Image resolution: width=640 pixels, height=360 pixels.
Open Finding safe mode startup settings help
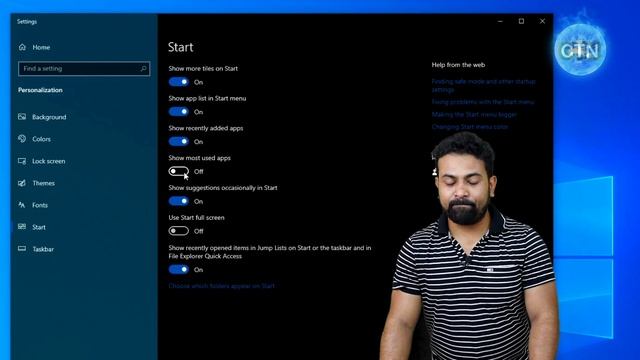[x=483, y=85]
